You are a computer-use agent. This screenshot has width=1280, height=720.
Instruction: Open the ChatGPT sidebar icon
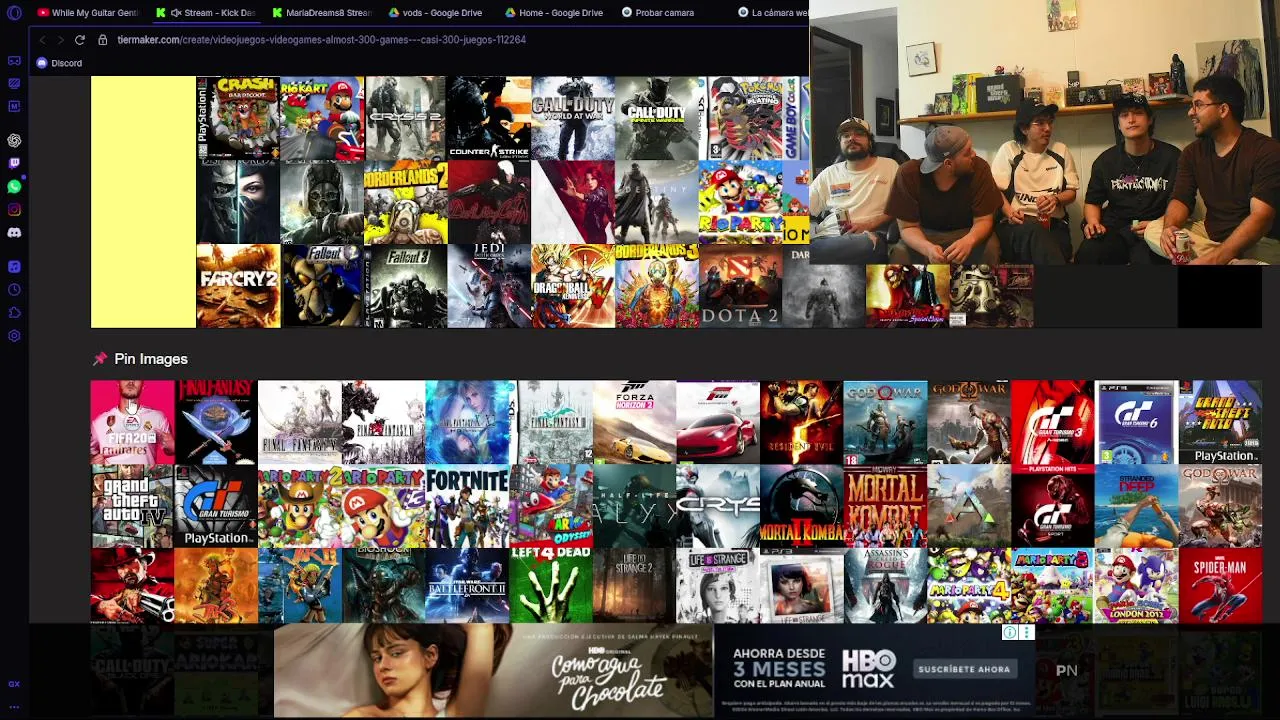pyautogui.click(x=14, y=141)
